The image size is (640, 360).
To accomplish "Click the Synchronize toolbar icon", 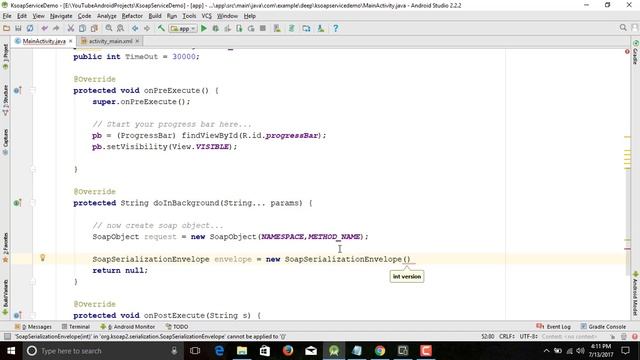I will pos(30,28).
